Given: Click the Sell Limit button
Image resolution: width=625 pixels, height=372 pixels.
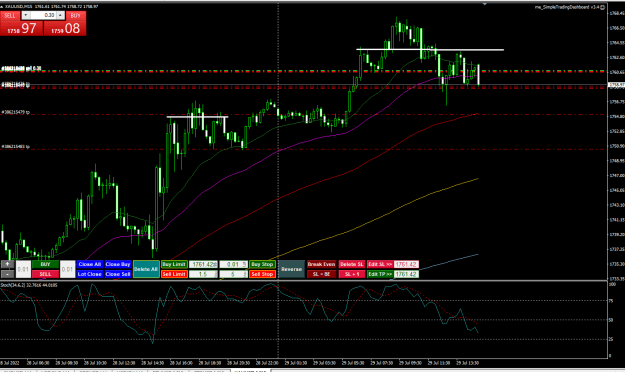Looking at the screenshot, I should tap(174, 274).
